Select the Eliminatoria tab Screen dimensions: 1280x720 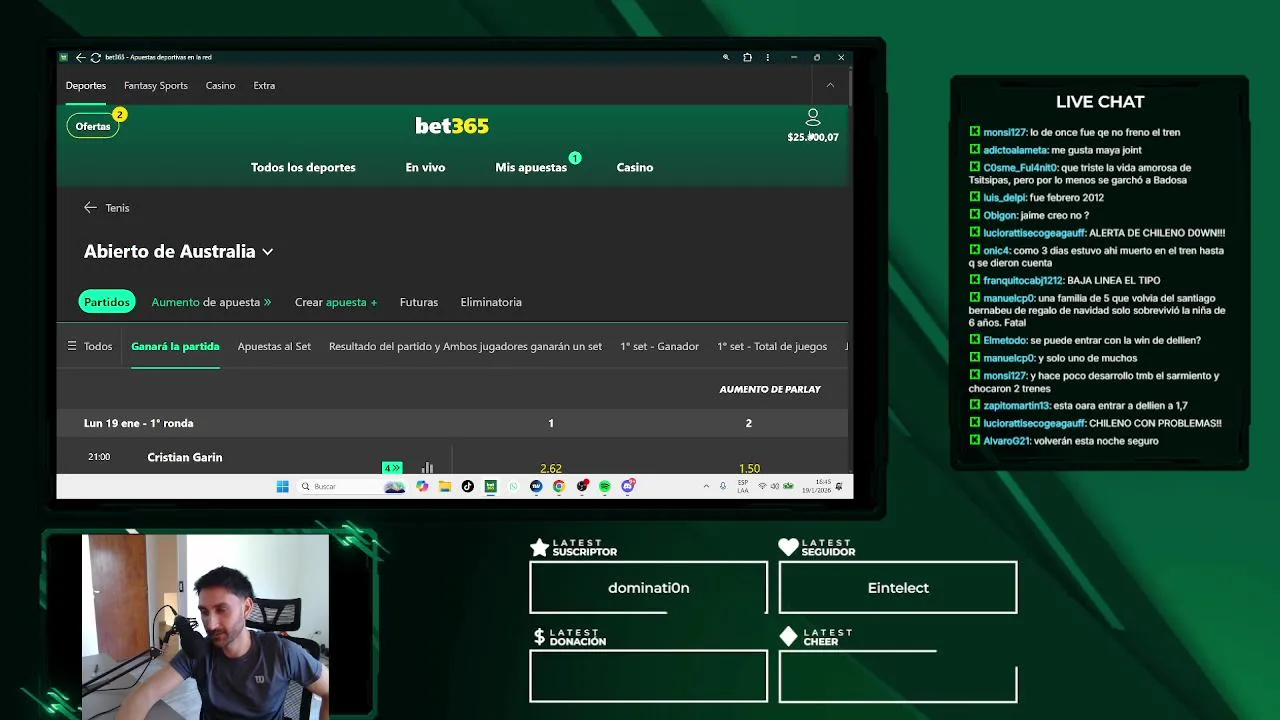(x=491, y=302)
